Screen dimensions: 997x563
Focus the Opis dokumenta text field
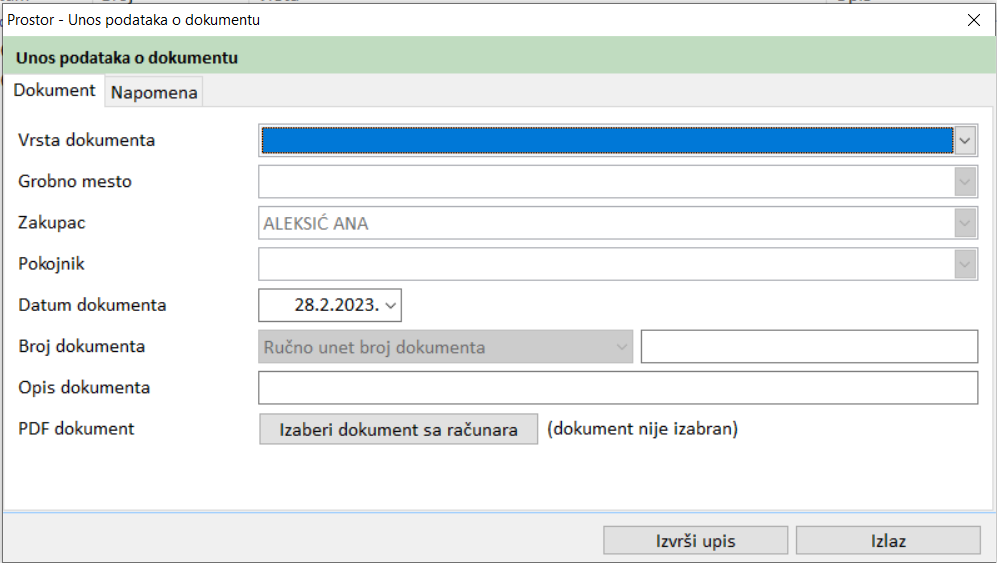(x=617, y=388)
